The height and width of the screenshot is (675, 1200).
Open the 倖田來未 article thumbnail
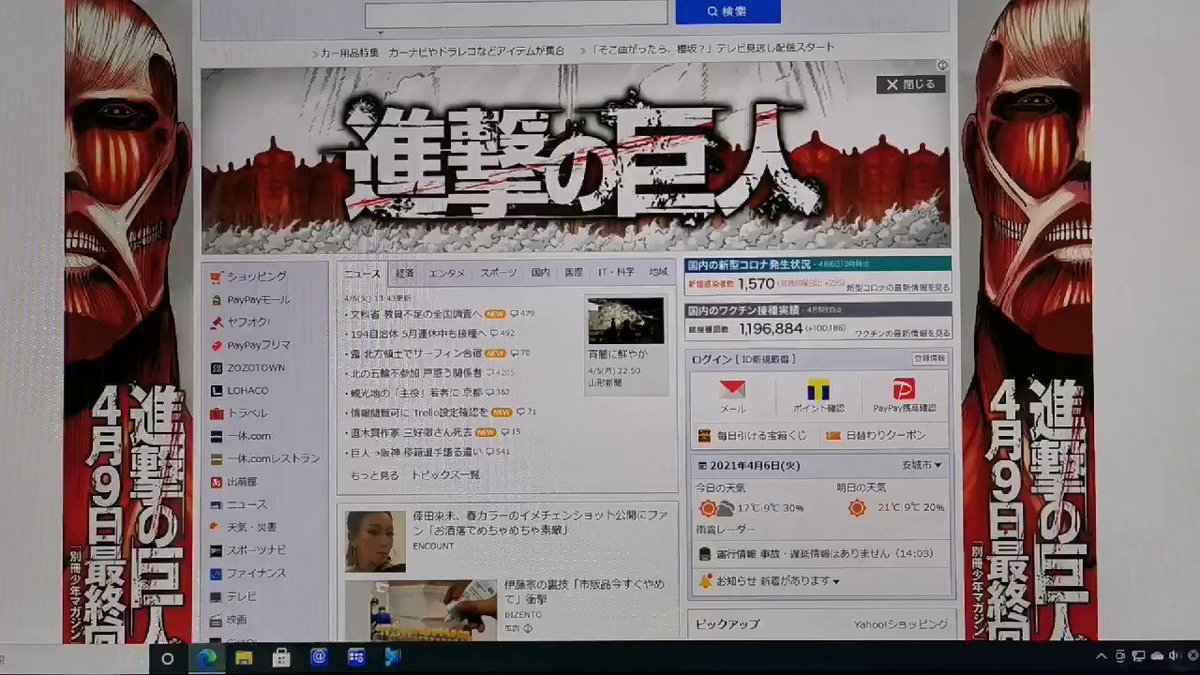[376, 541]
